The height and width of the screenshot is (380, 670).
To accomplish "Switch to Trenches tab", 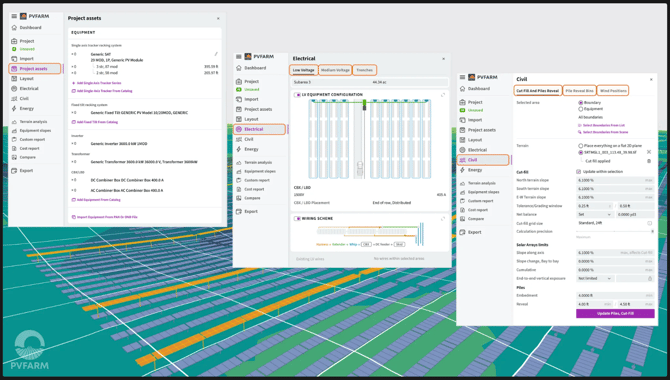I will 364,70.
